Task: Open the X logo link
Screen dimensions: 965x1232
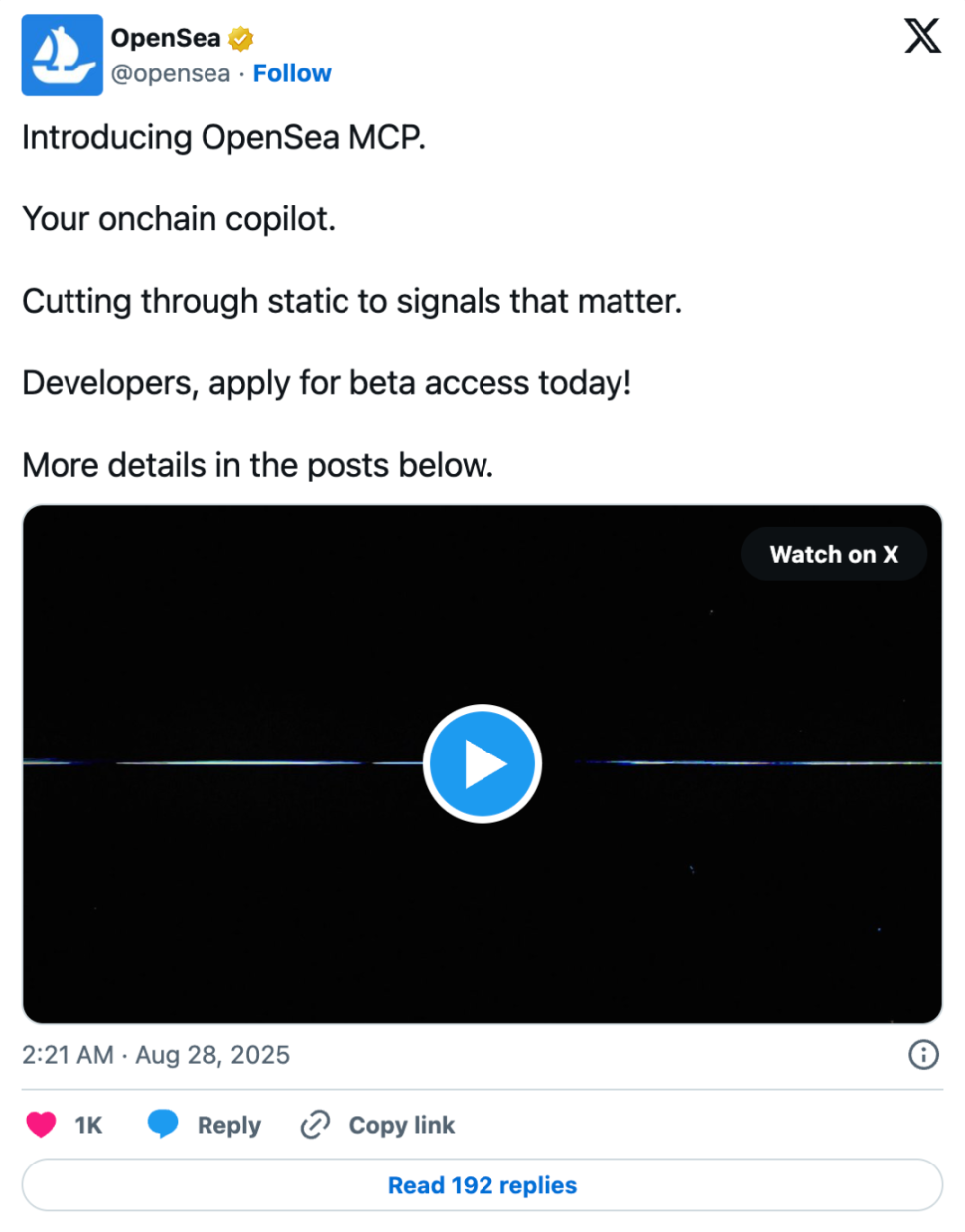Action: click(922, 37)
